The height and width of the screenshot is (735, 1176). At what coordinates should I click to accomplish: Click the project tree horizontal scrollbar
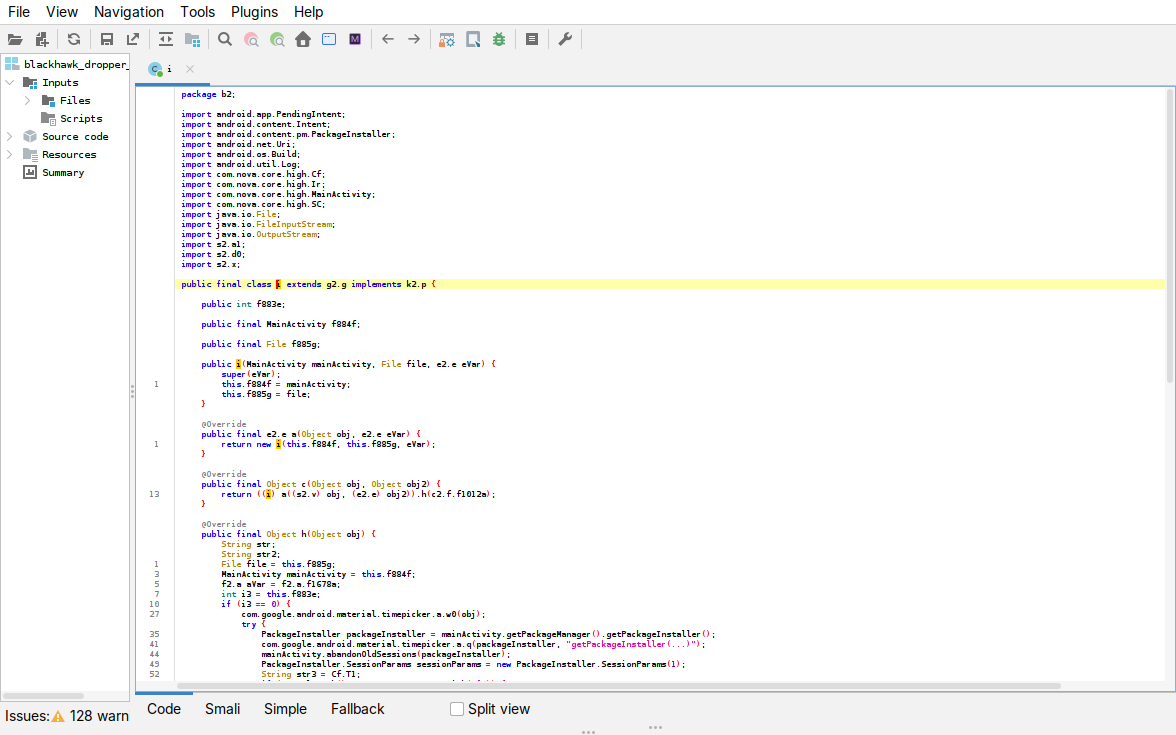click(x=44, y=696)
